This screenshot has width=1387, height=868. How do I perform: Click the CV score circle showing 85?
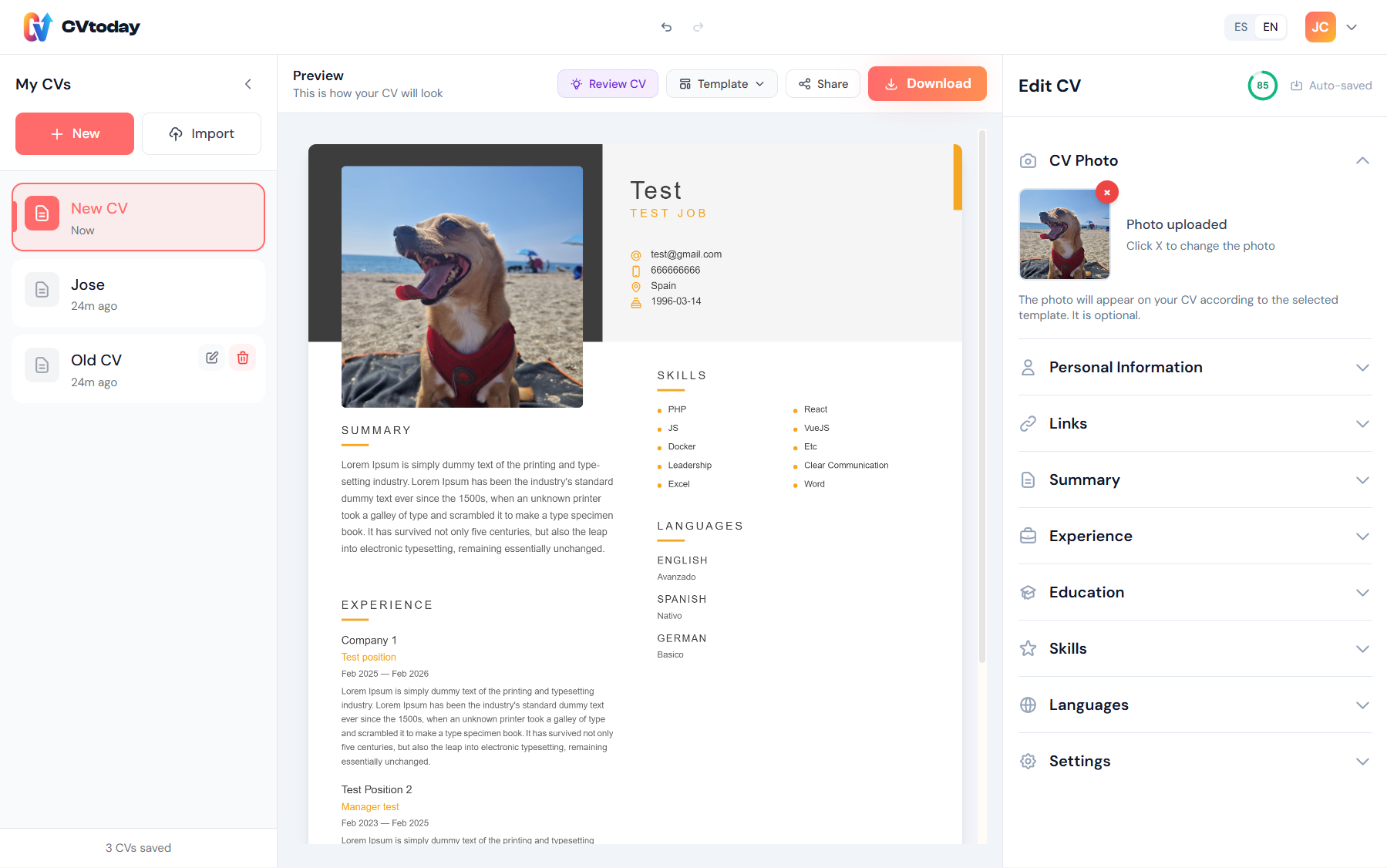click(1262, 86)
